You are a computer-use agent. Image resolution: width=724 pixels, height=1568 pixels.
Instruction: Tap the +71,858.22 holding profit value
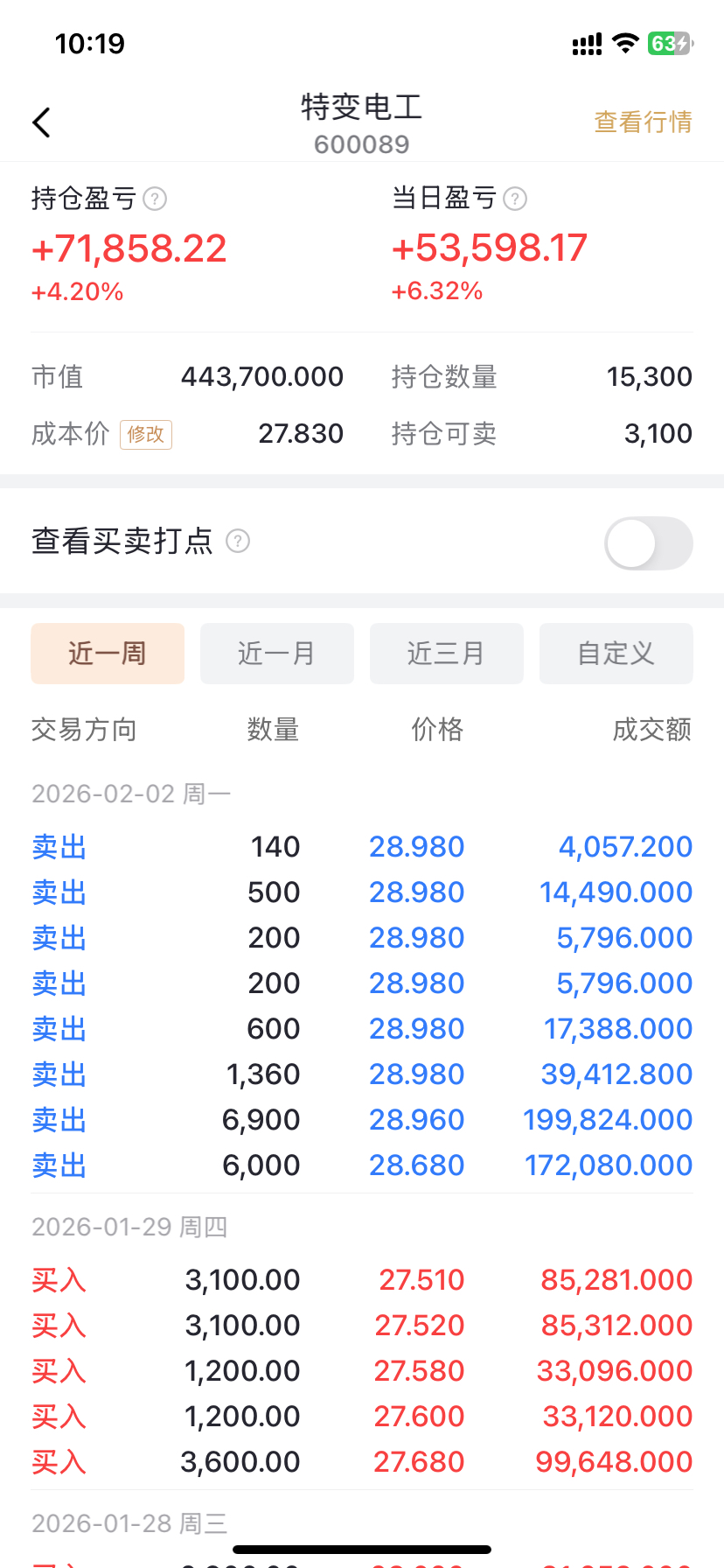click(x=129, y=248)
